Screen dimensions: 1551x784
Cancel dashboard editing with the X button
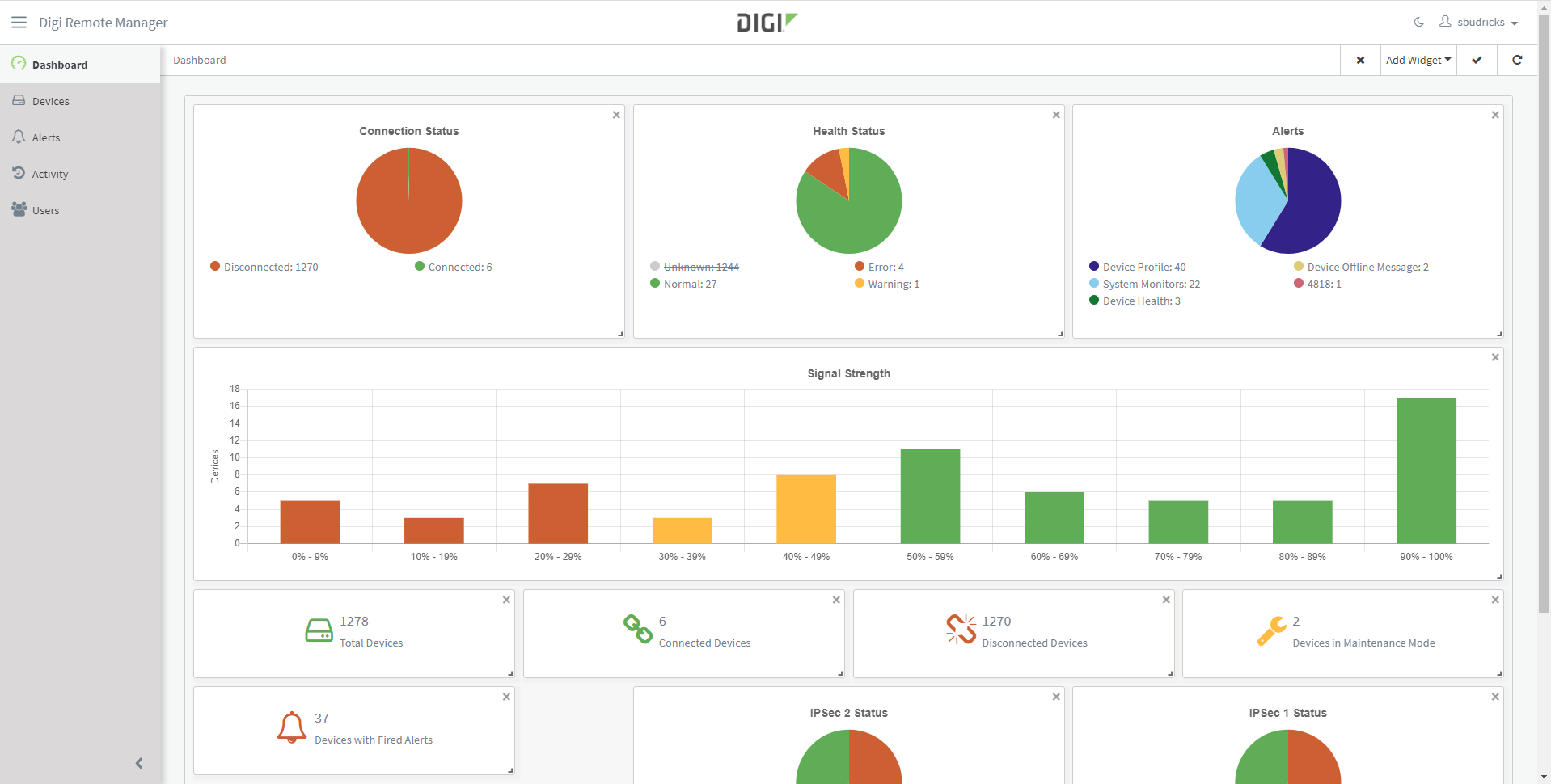point(1360,60)
